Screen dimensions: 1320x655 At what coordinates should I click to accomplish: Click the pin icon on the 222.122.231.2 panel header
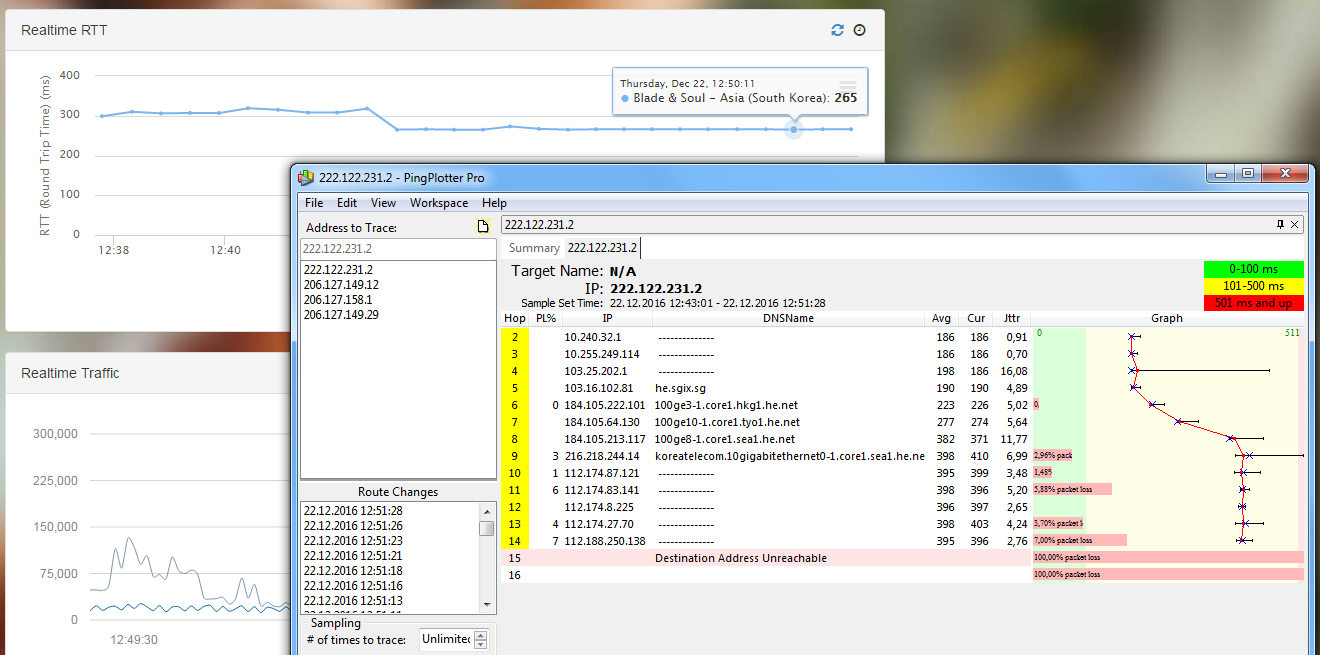[x=1280, y=225]
